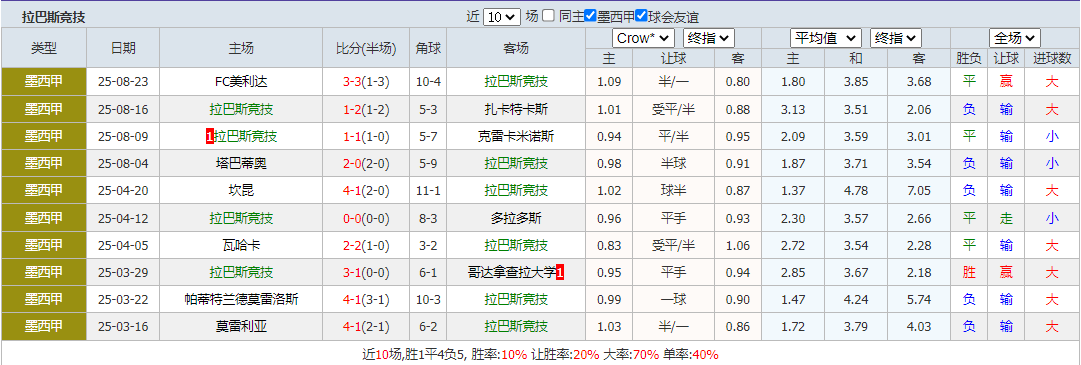Uncheck the 球会友谊 filter checkbox
Screen dimensions: 1081x365
tap(641, 16)
